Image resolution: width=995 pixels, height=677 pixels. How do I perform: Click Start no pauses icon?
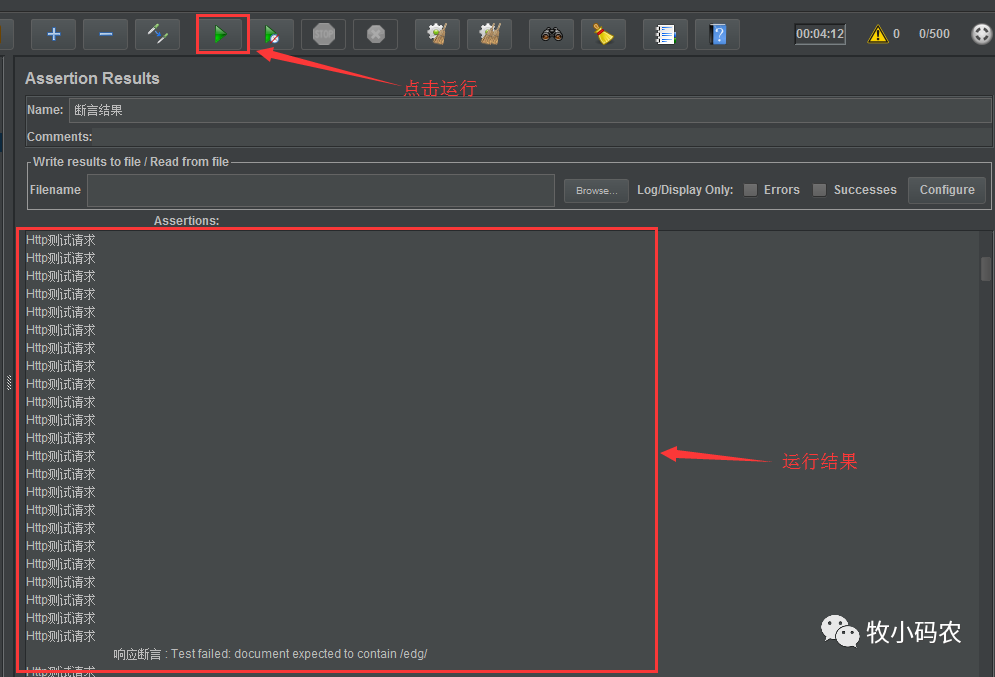click(x=272, y=34)
